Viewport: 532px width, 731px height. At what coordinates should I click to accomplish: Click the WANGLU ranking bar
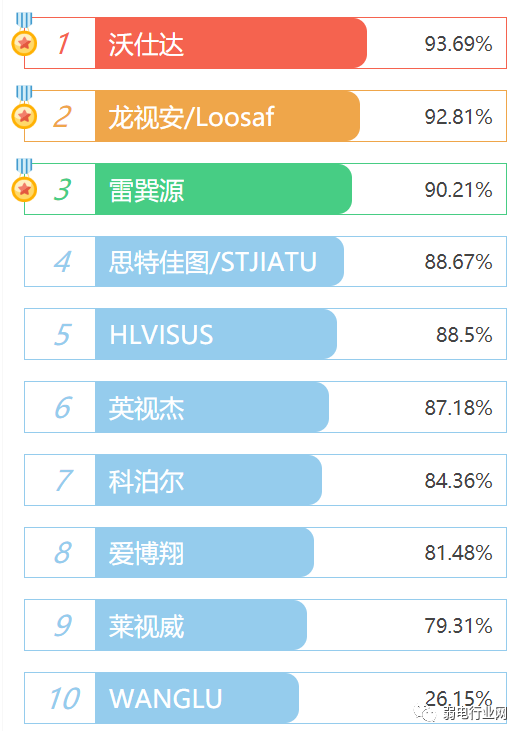197,698
